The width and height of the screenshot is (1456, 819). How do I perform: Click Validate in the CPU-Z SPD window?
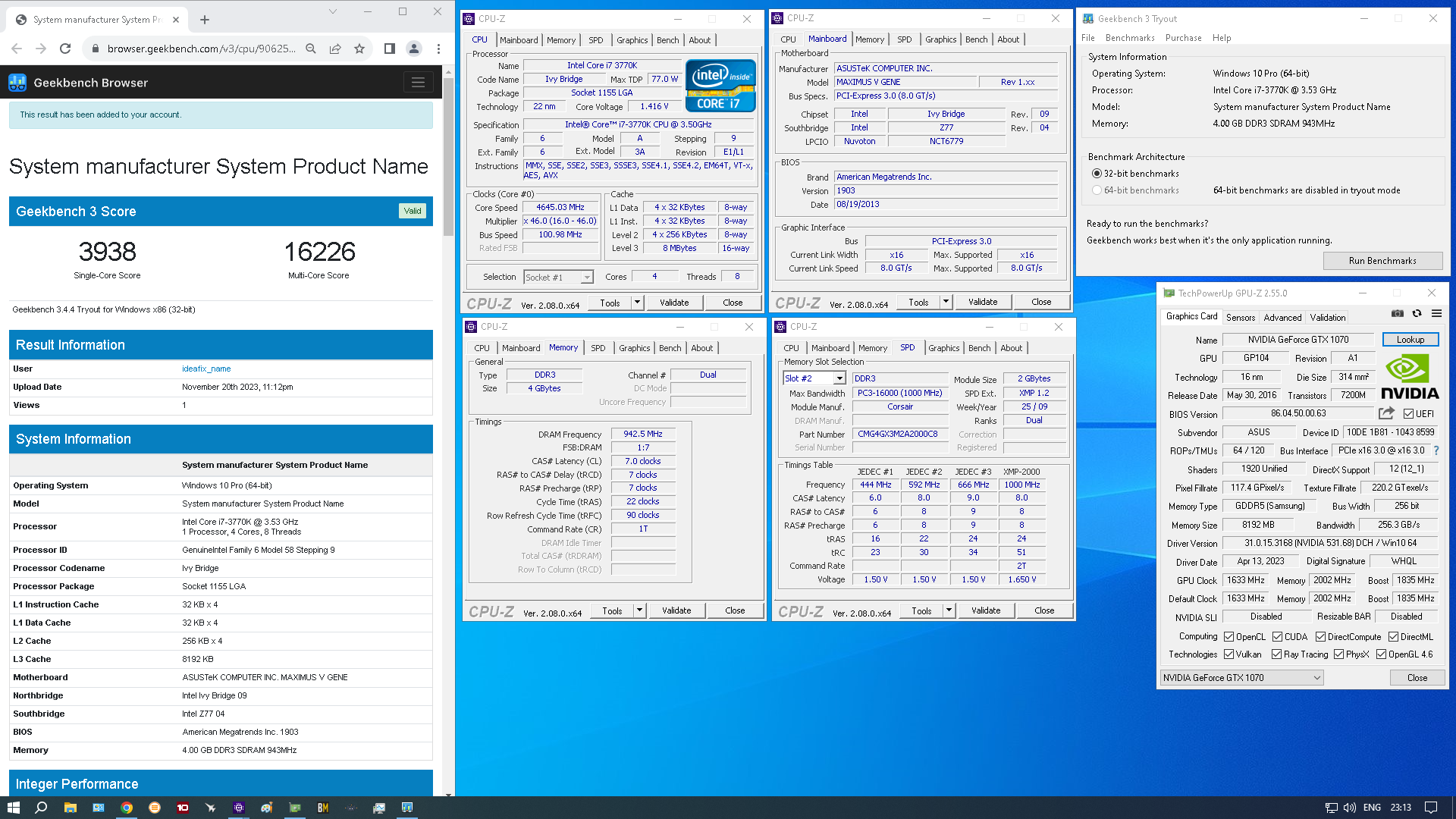[x=985, y=610]
